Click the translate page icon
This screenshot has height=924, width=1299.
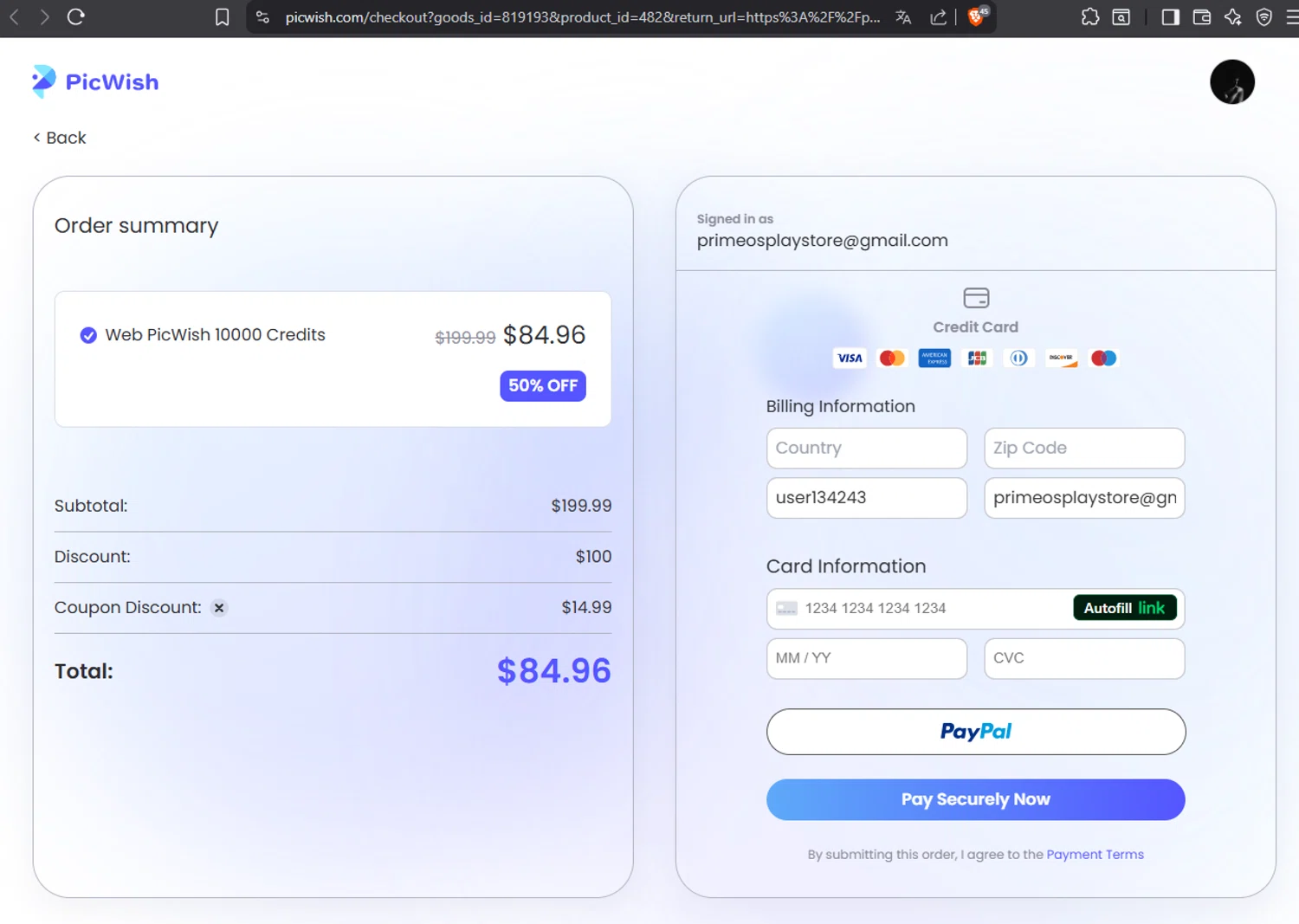click(x=903, y=17)
